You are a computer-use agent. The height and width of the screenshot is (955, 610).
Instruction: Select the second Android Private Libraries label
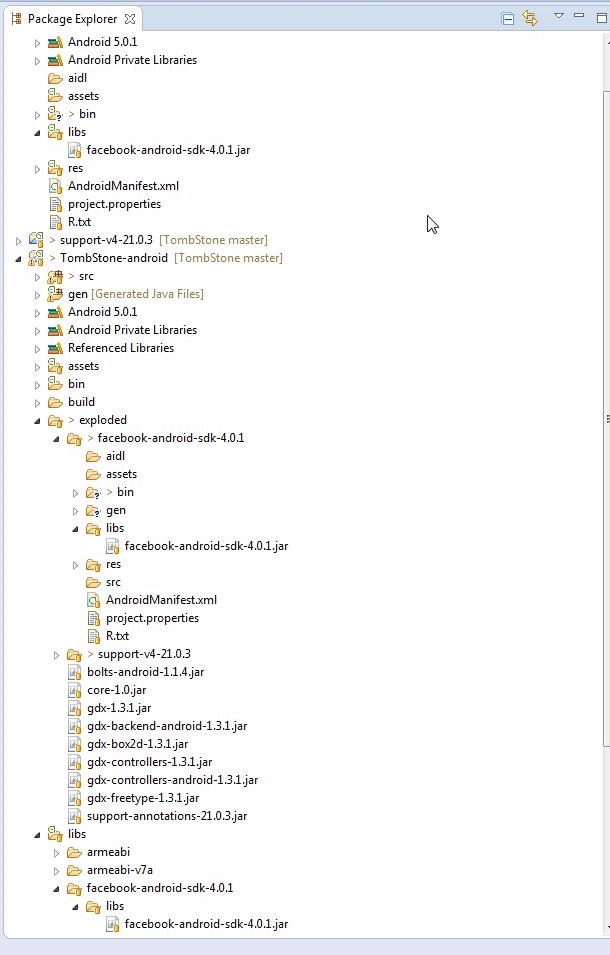click(132, 330)
